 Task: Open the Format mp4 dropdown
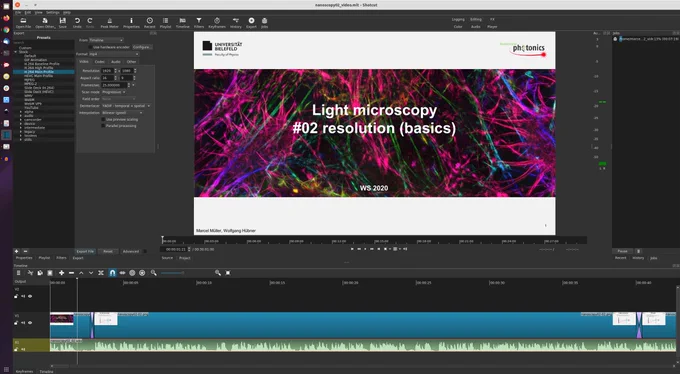(x=114, y=54)
